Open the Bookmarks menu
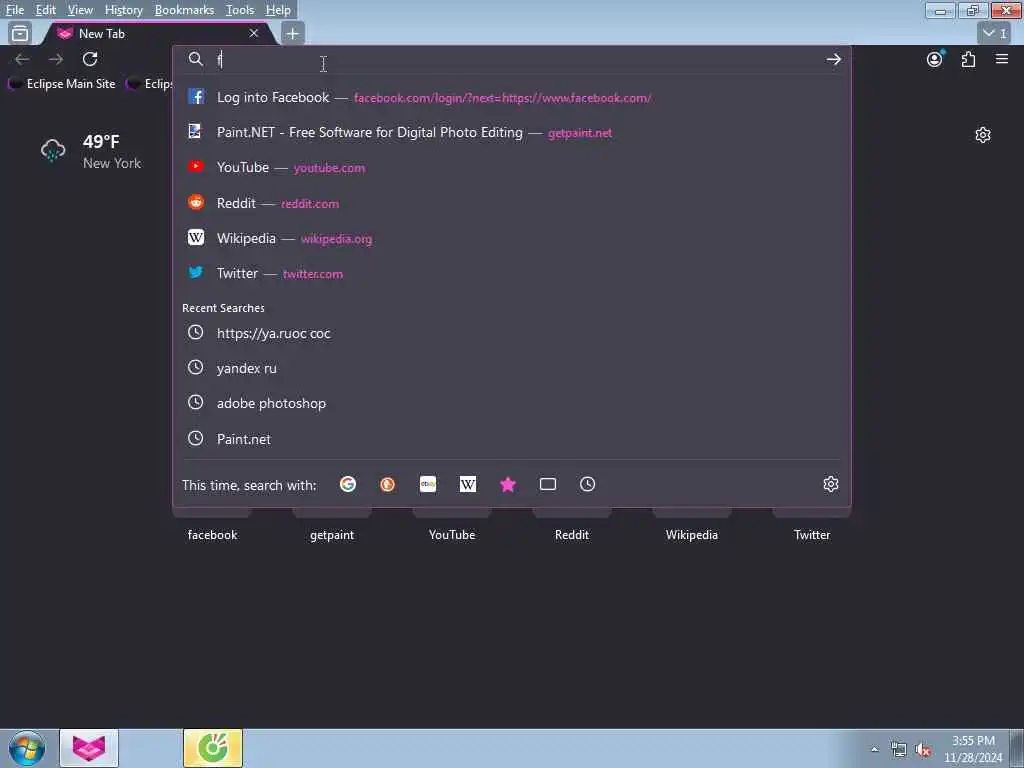The image size is (1024, 768). pyautogui.click(x=184, y=10)
